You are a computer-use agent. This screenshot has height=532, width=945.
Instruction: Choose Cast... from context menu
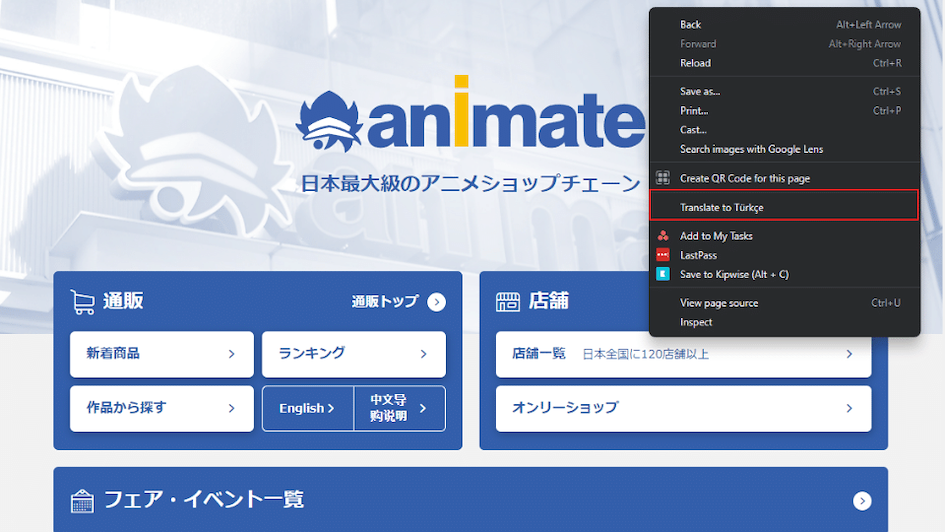pyautogui.click(x=785, y=130)
